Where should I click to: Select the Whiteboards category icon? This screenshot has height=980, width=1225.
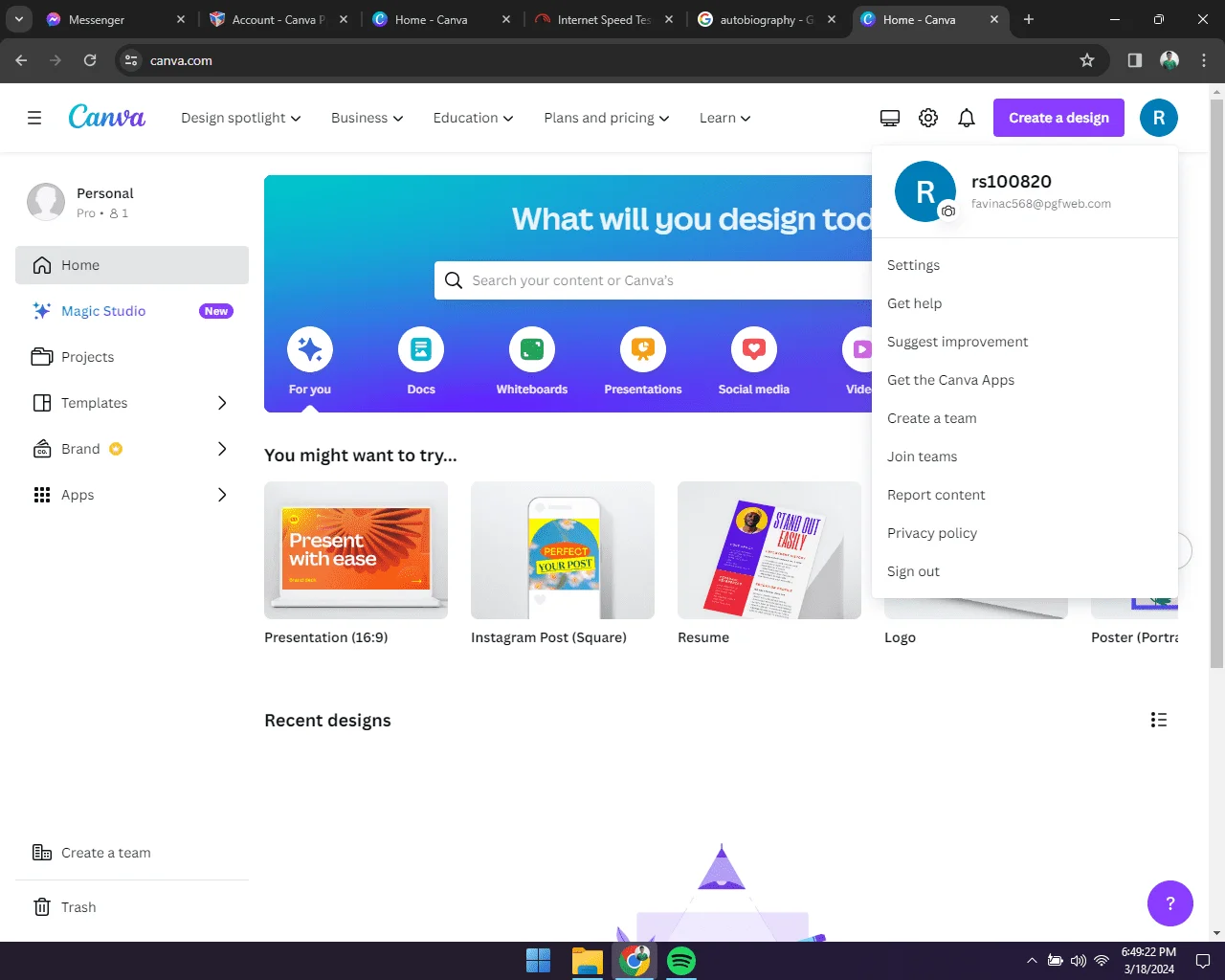(532, 349)
